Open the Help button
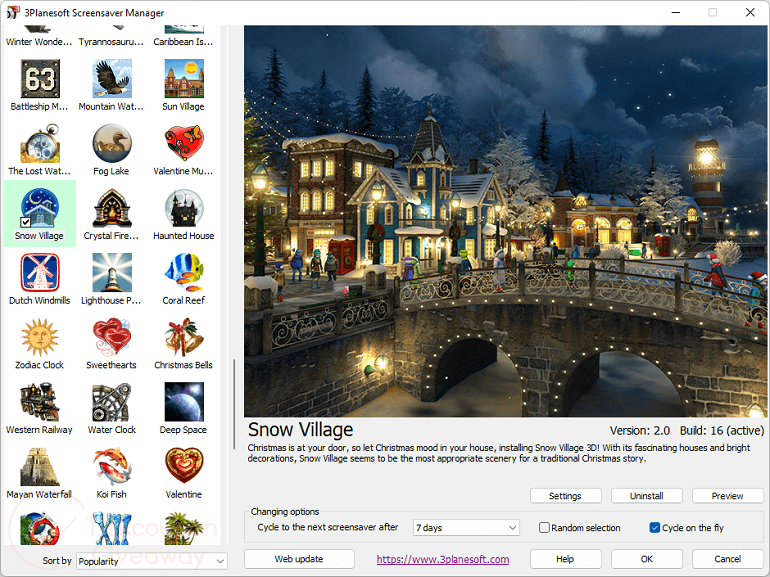Viewport: 770px width, 577px height. (x=565, y=559)
